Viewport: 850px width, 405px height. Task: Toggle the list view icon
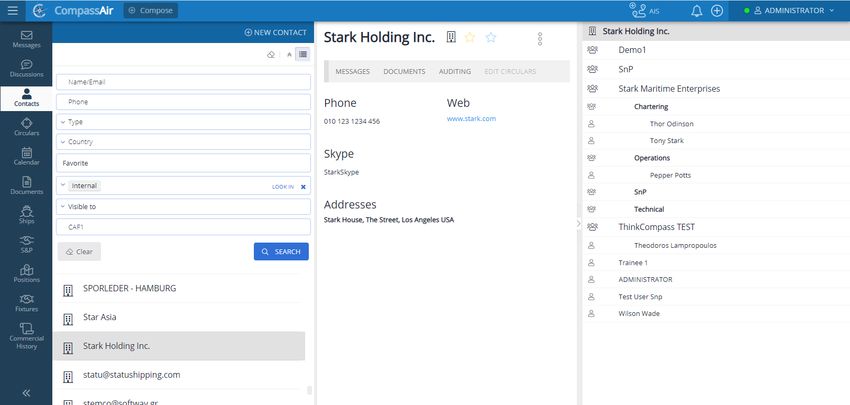303,54
